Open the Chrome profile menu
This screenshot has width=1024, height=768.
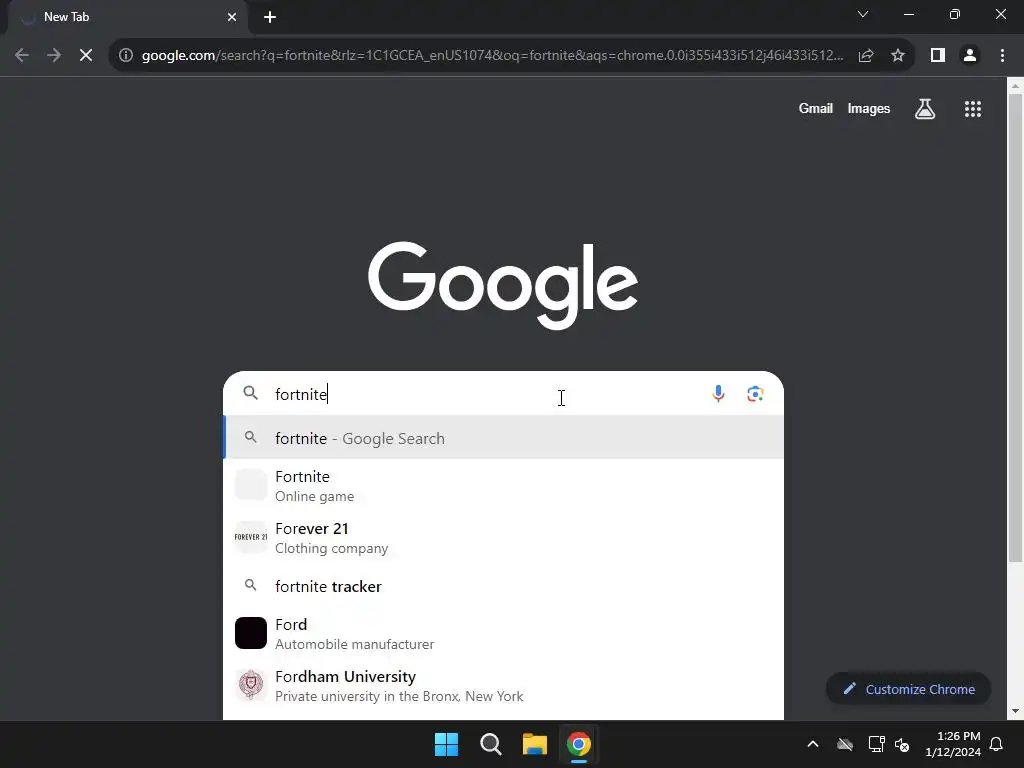(x=970, y=56)
